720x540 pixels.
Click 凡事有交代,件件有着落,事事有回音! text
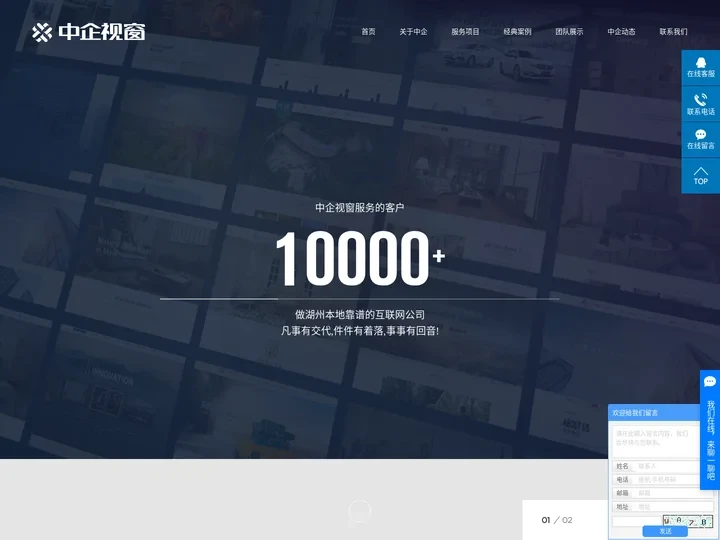coord(360,331)
